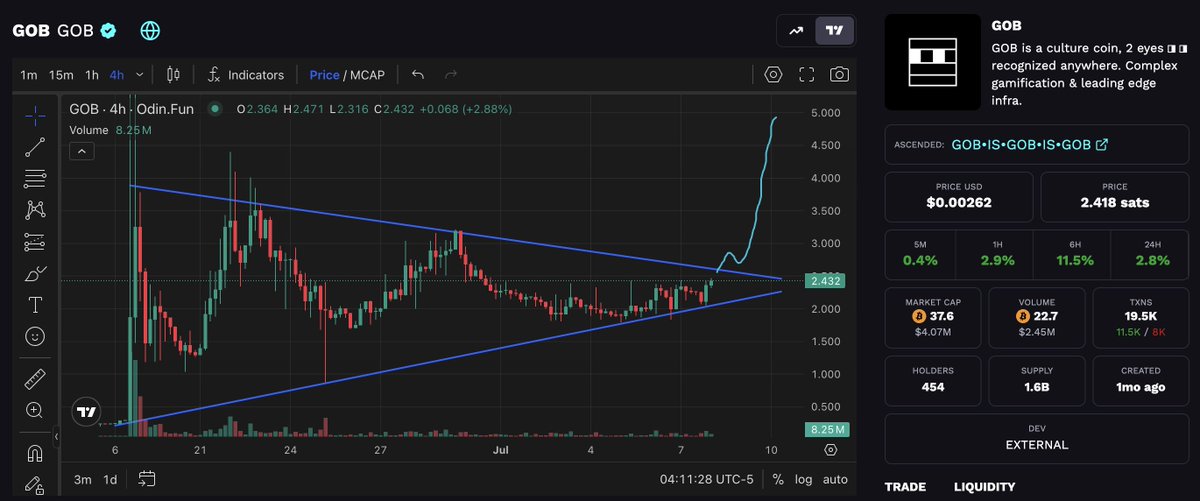Image resolution: width=1200 pixels, height=501 pixels.
Task: Activate the ruler measure tool
Action: click(35, 379)
